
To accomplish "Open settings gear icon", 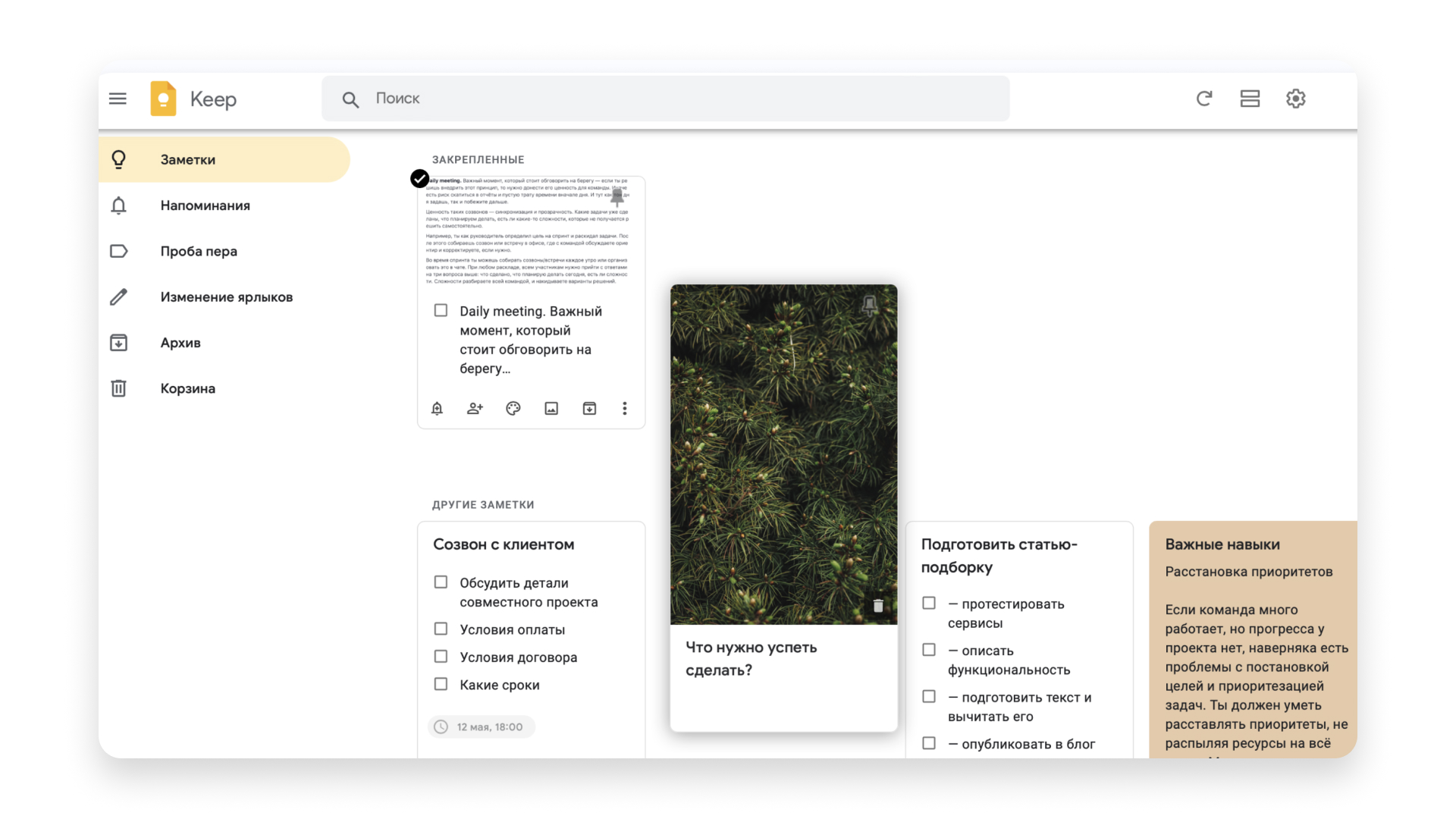I will [x=1296, y=99].
